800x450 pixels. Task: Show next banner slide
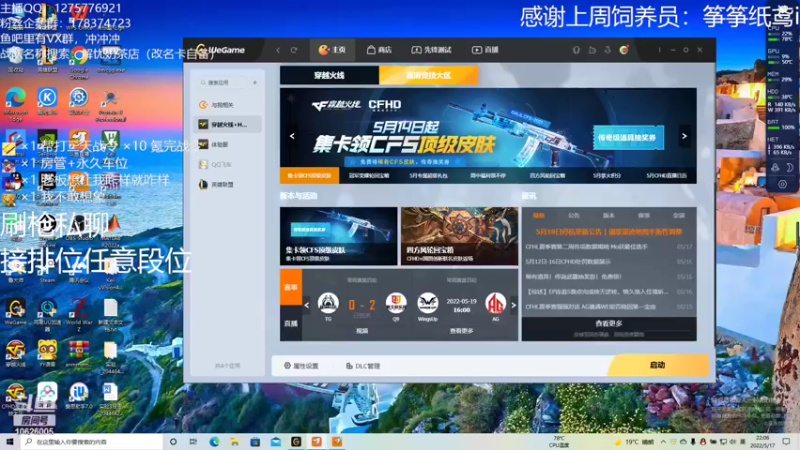click(684, 136)
